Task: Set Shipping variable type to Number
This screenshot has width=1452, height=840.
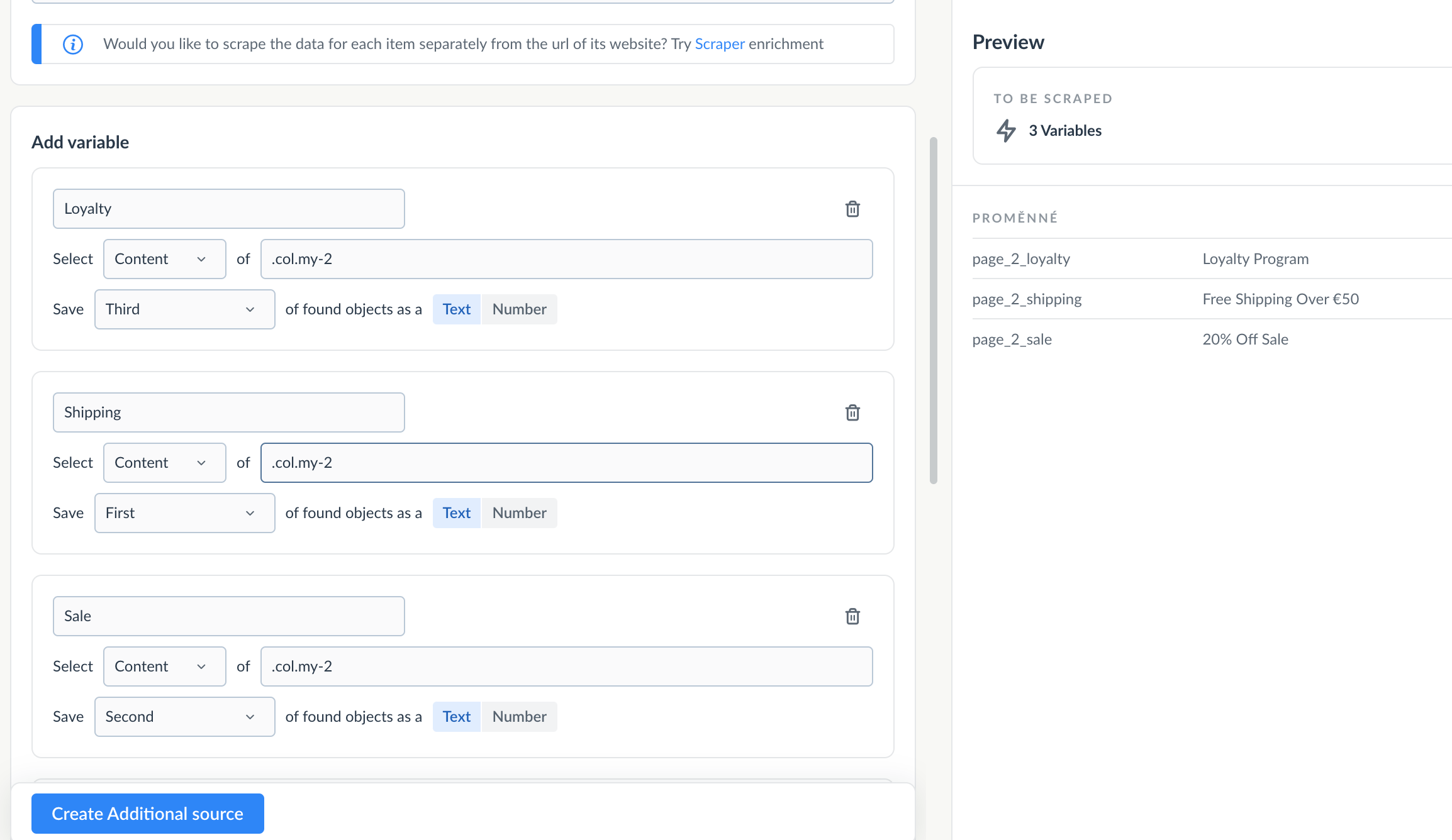Action: coord(519,513)
